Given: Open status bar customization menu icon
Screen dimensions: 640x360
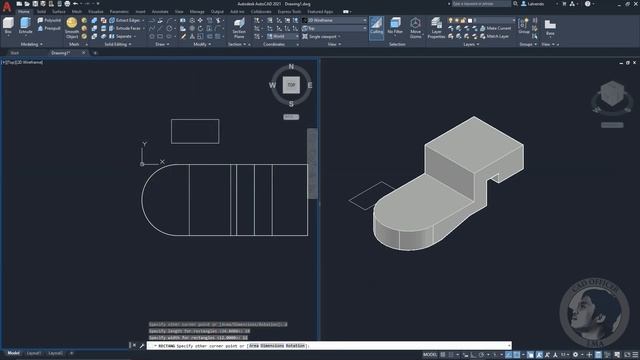Looking at the screenshot, I should tap(635, 355).
